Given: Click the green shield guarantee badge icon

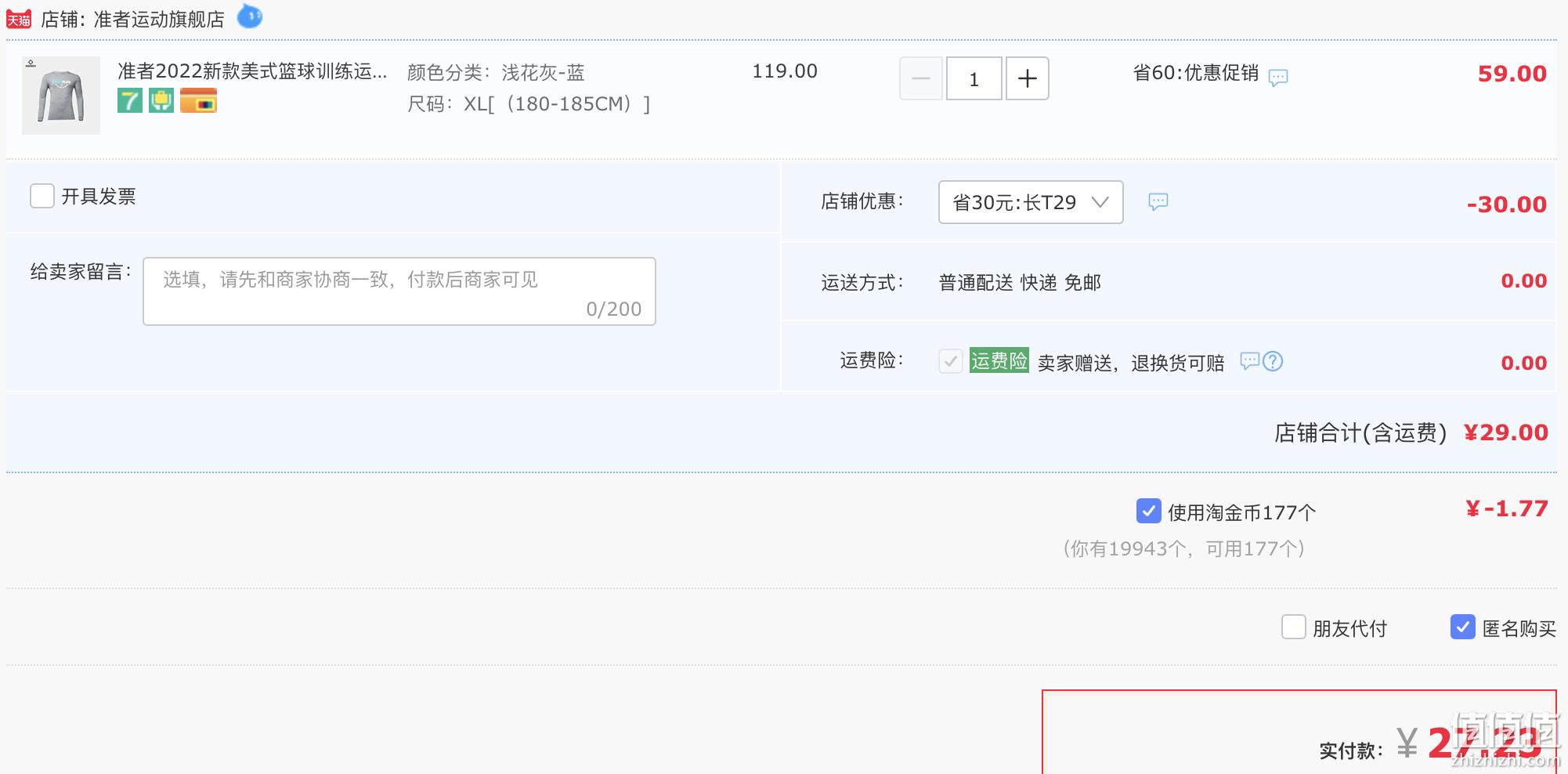Looking at the screenshot, I should (x=161, y=101).
